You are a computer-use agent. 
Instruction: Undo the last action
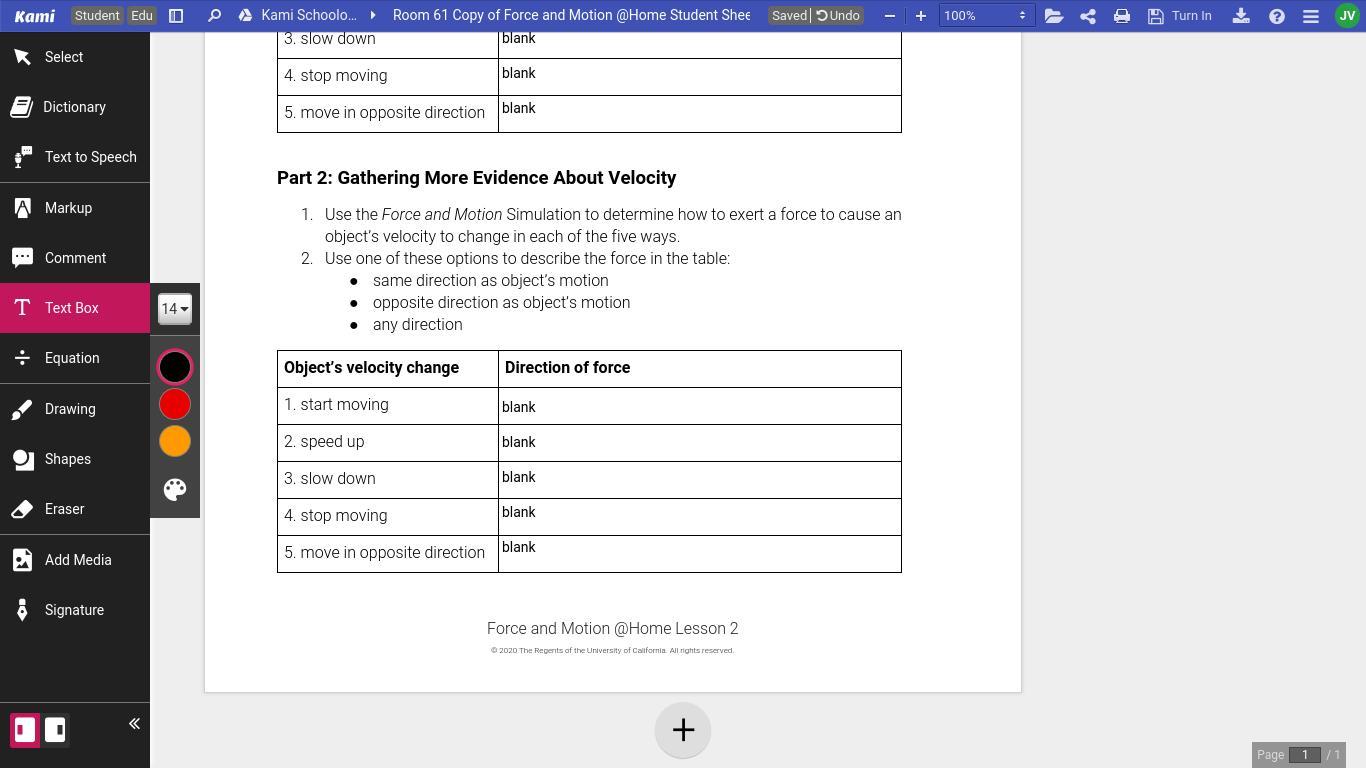838,16
